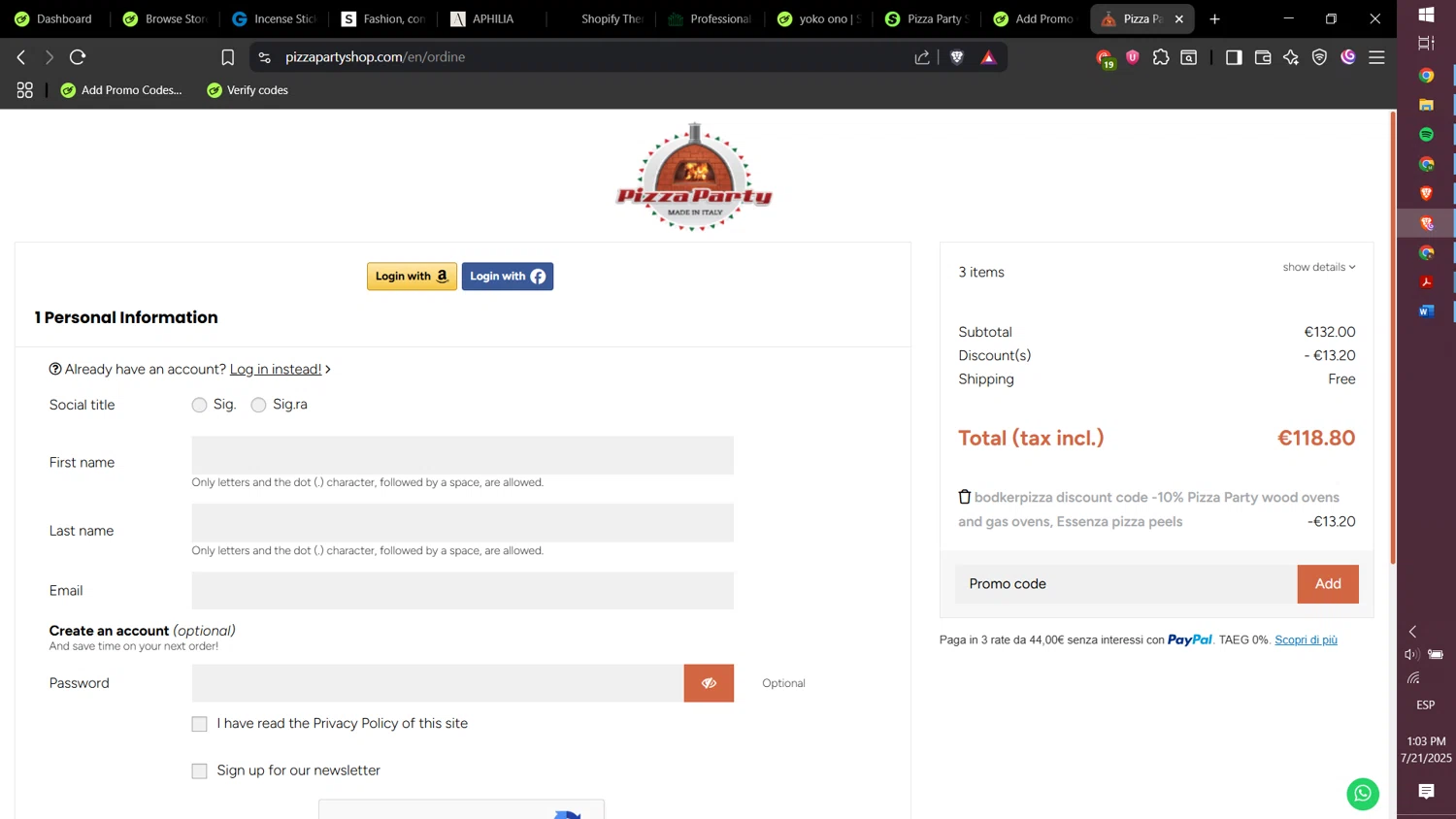Image resolution: width=1456 pixels, height=819 pixels.
Task: Focus the Email field
Action: (463, 591)
